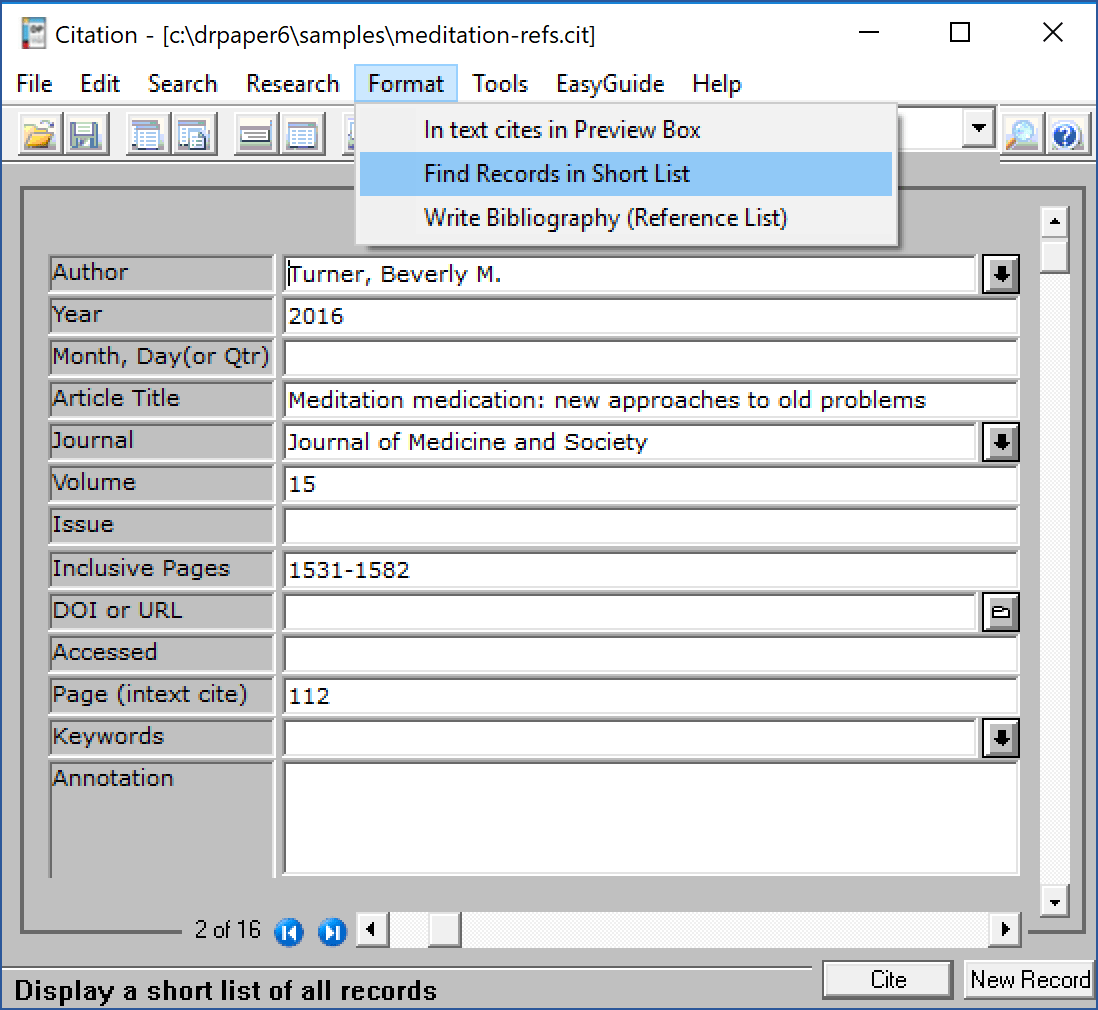Expand the Keywords field dropdown arrow
The width and height of the screenshot is (1098, 1010).
1000,738
